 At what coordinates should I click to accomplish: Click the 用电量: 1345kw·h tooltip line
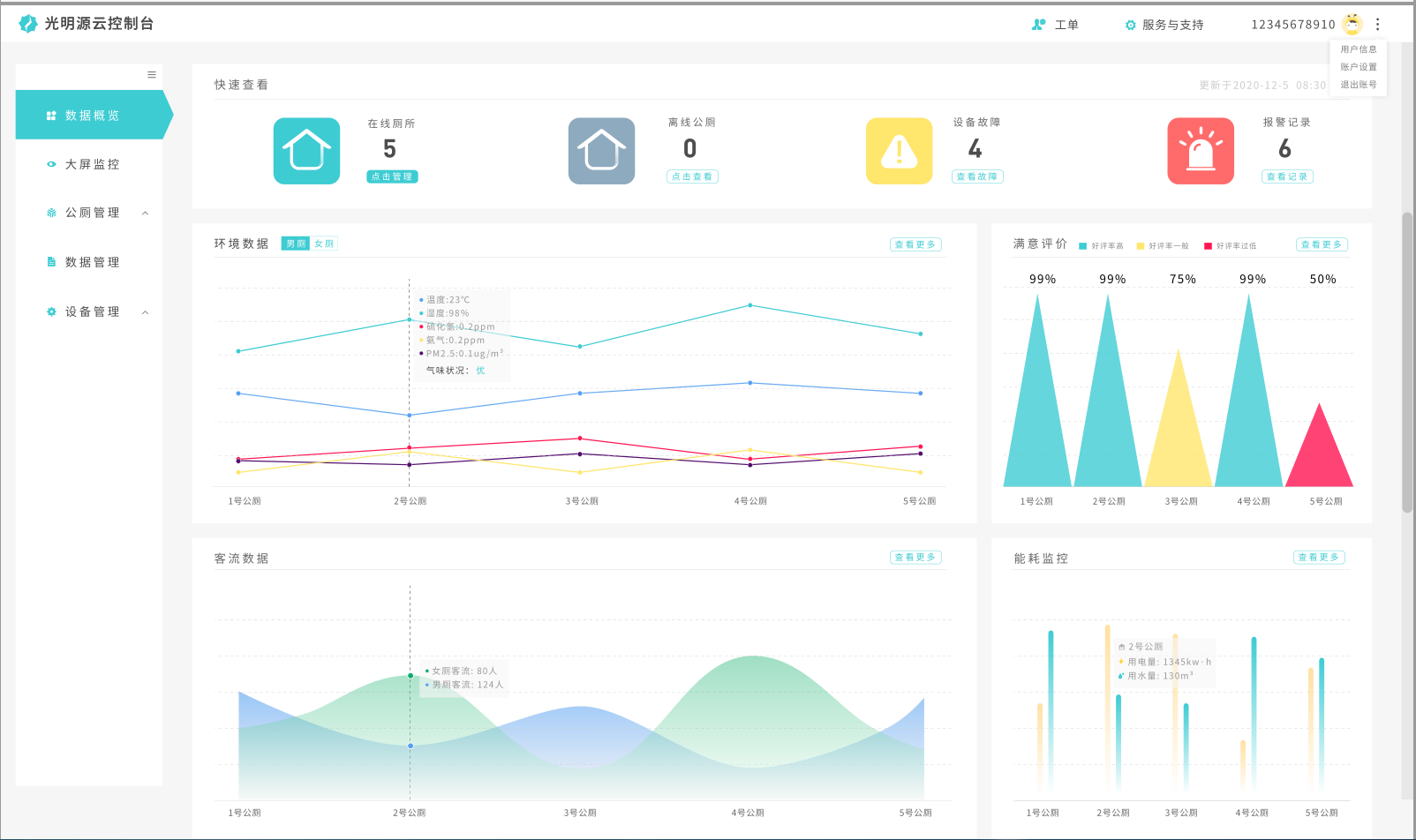click(x=1165, y=662)
